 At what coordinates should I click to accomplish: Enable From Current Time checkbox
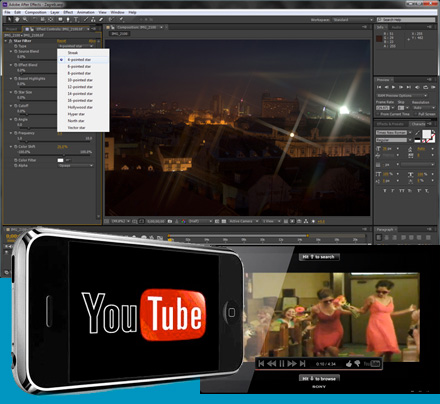click(378, 114)
